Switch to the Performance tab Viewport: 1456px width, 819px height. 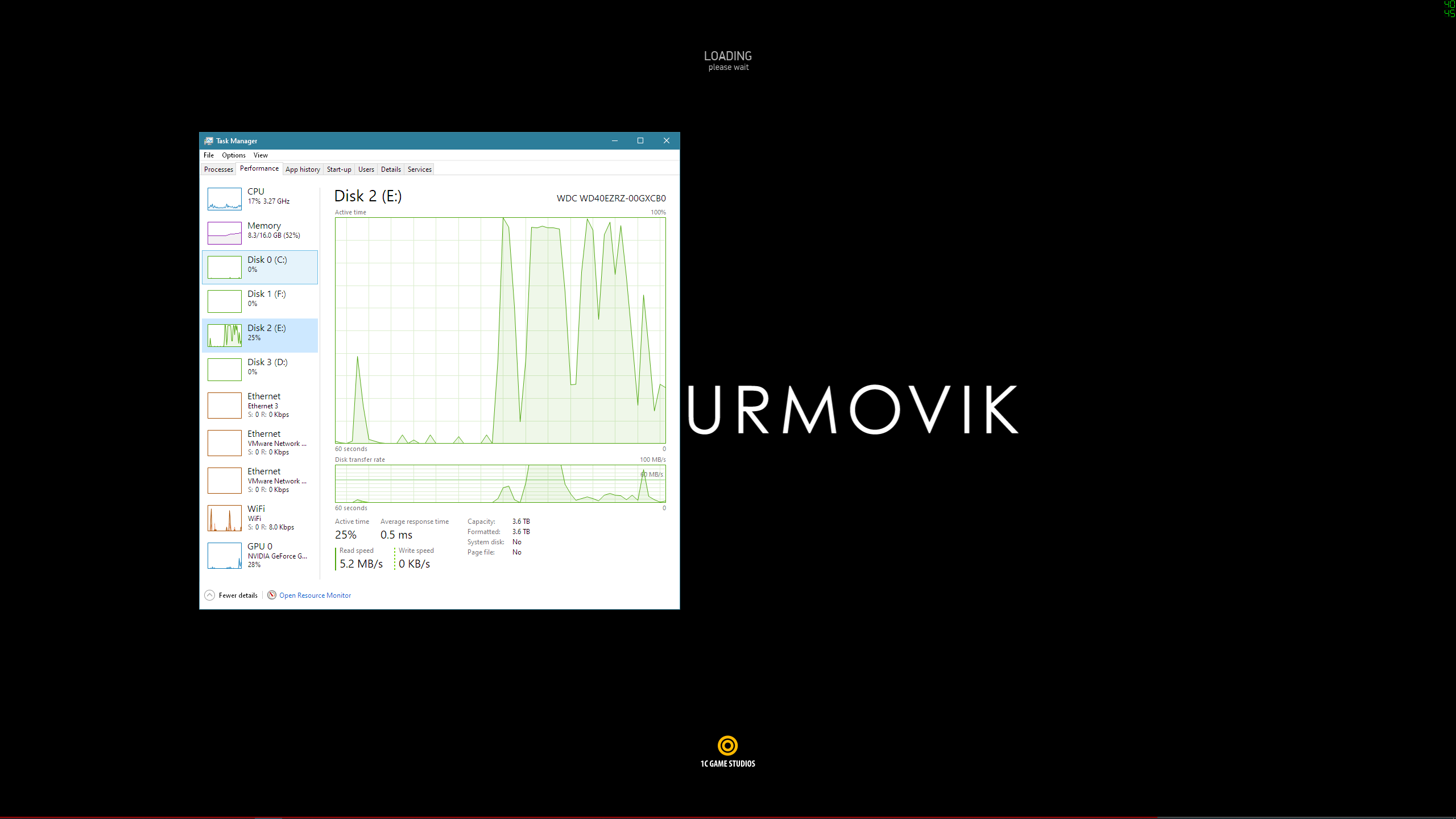pos(259,168)
